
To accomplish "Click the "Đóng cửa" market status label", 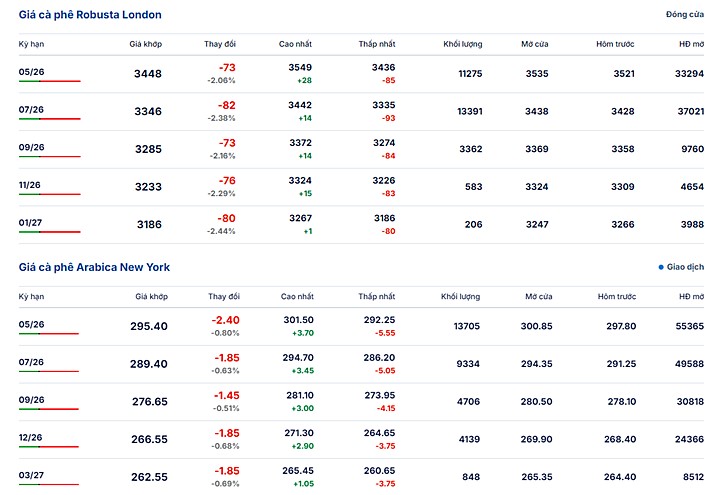I will point(684,15).
